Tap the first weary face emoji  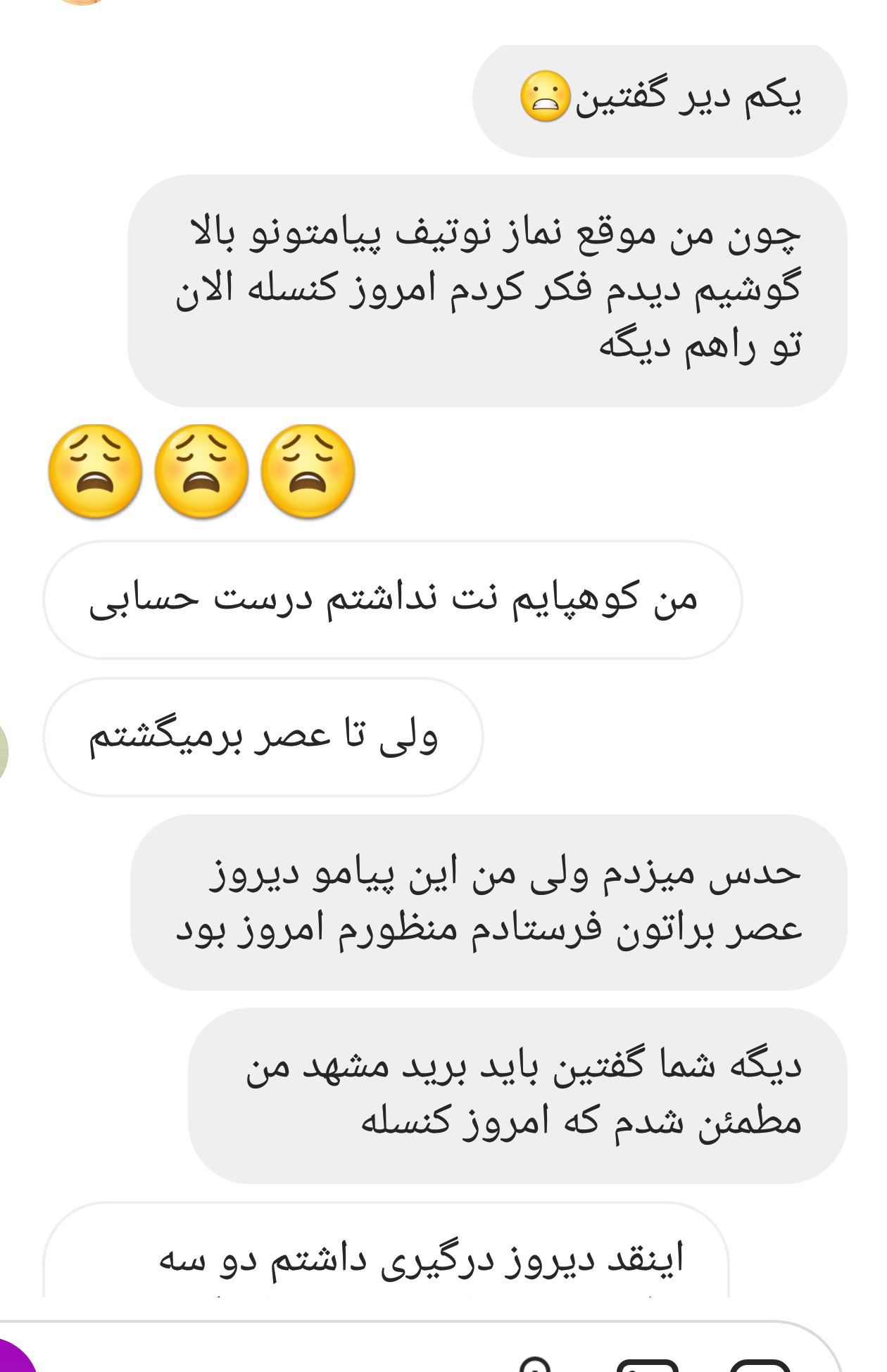(x=95, y=471)
